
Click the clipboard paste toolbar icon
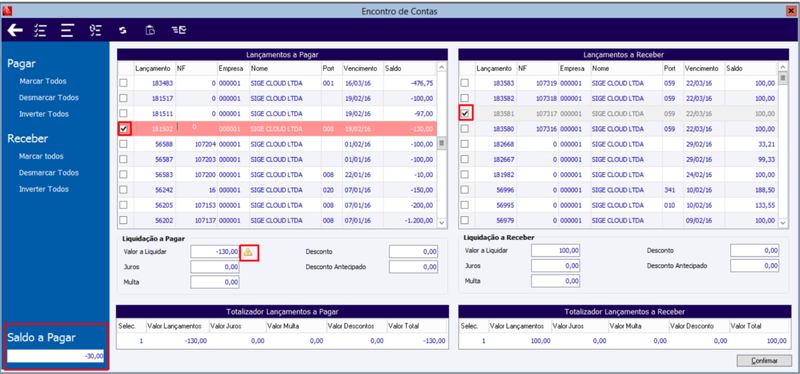150,31
